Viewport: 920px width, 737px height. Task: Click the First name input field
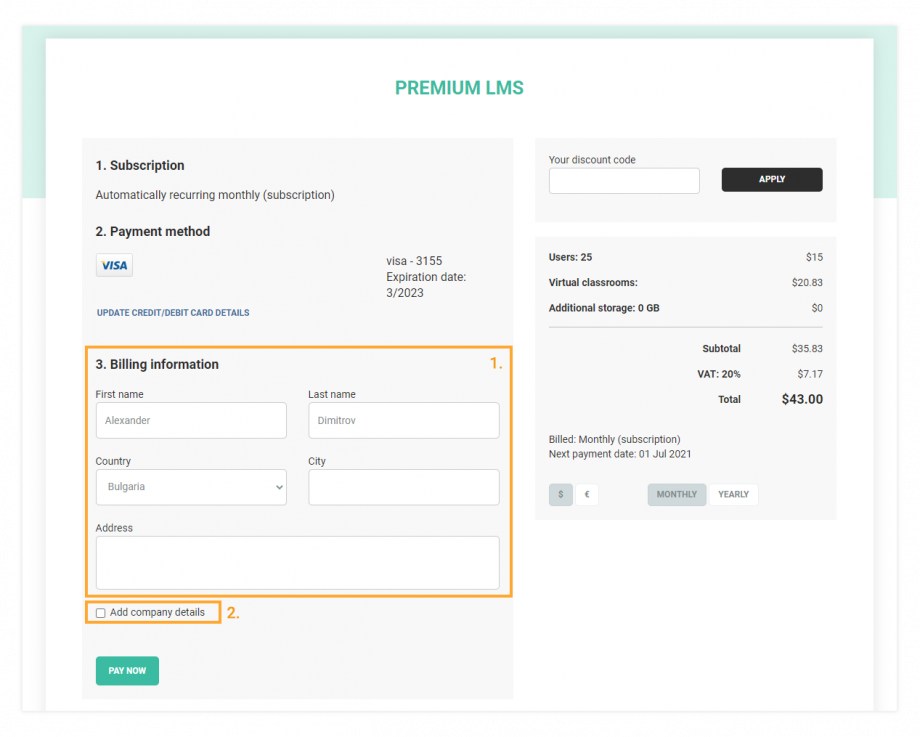tap(191, 421)
